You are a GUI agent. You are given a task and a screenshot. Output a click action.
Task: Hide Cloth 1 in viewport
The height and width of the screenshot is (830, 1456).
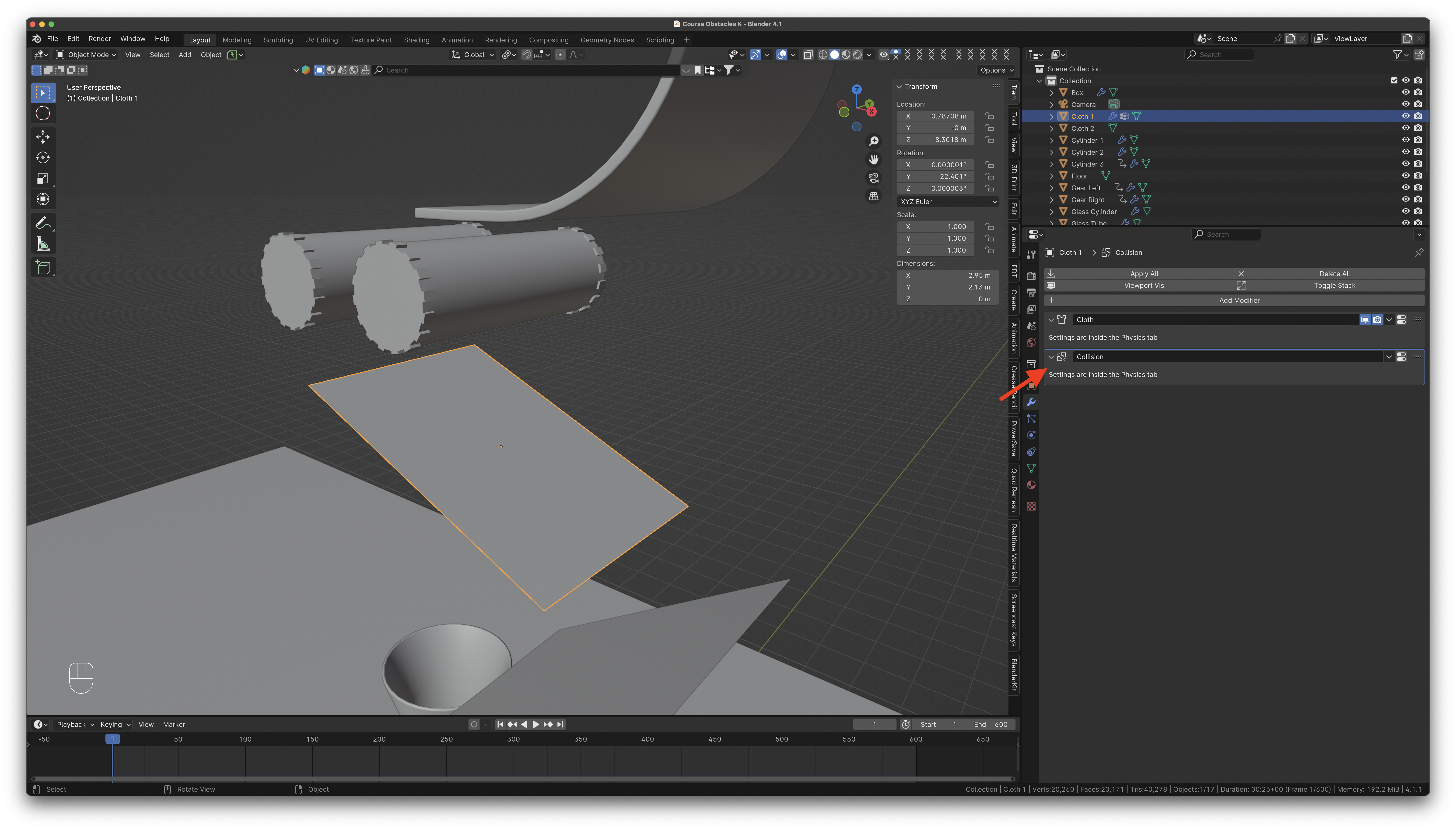[x=1405, y=116]
